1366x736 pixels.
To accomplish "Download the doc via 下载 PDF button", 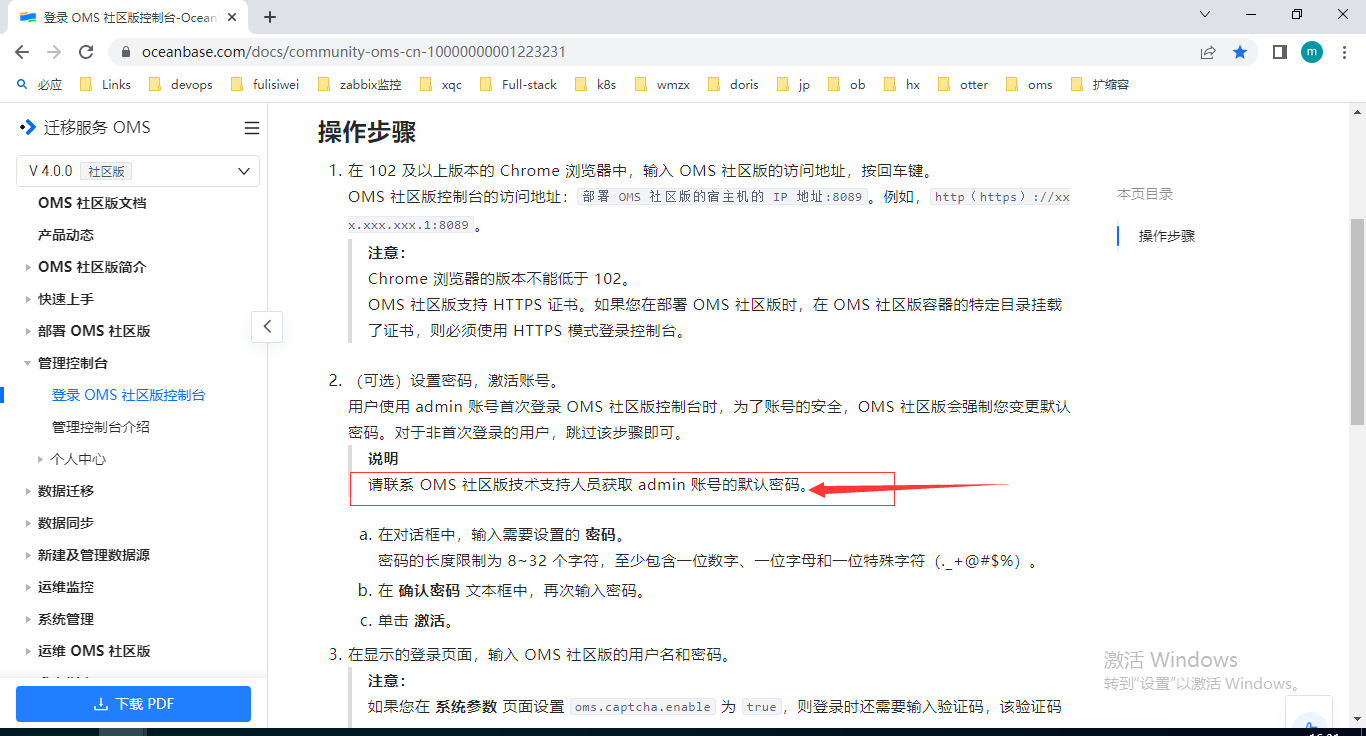I will (x=133, y=704).
